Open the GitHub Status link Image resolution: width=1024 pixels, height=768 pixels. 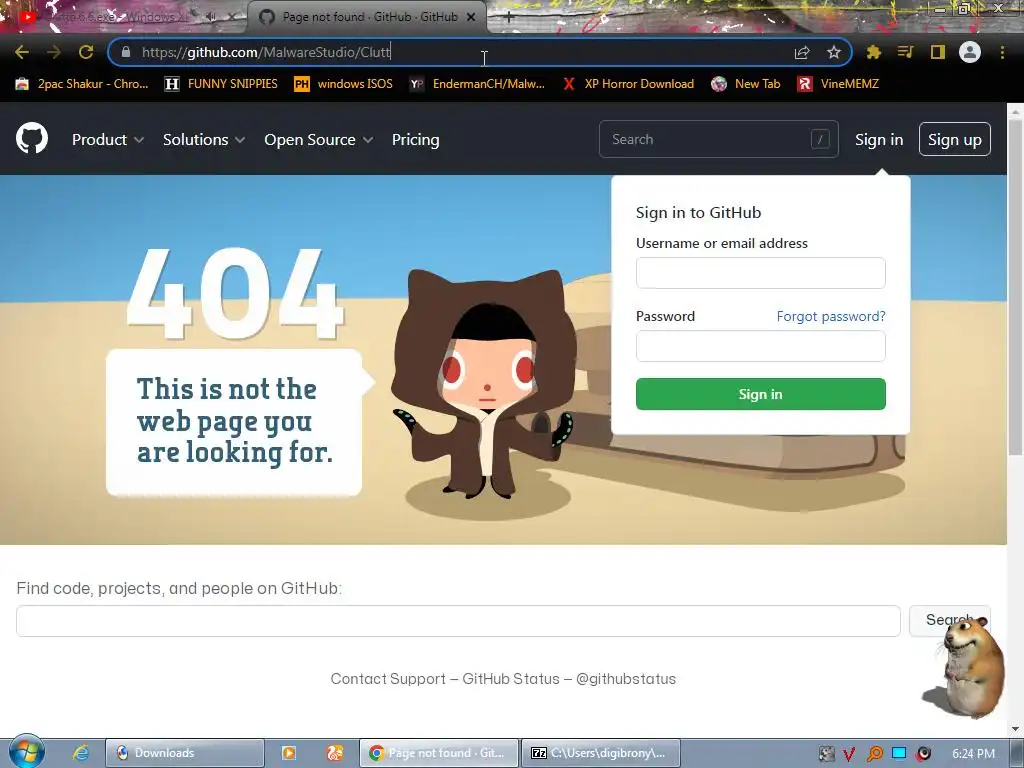511,679
